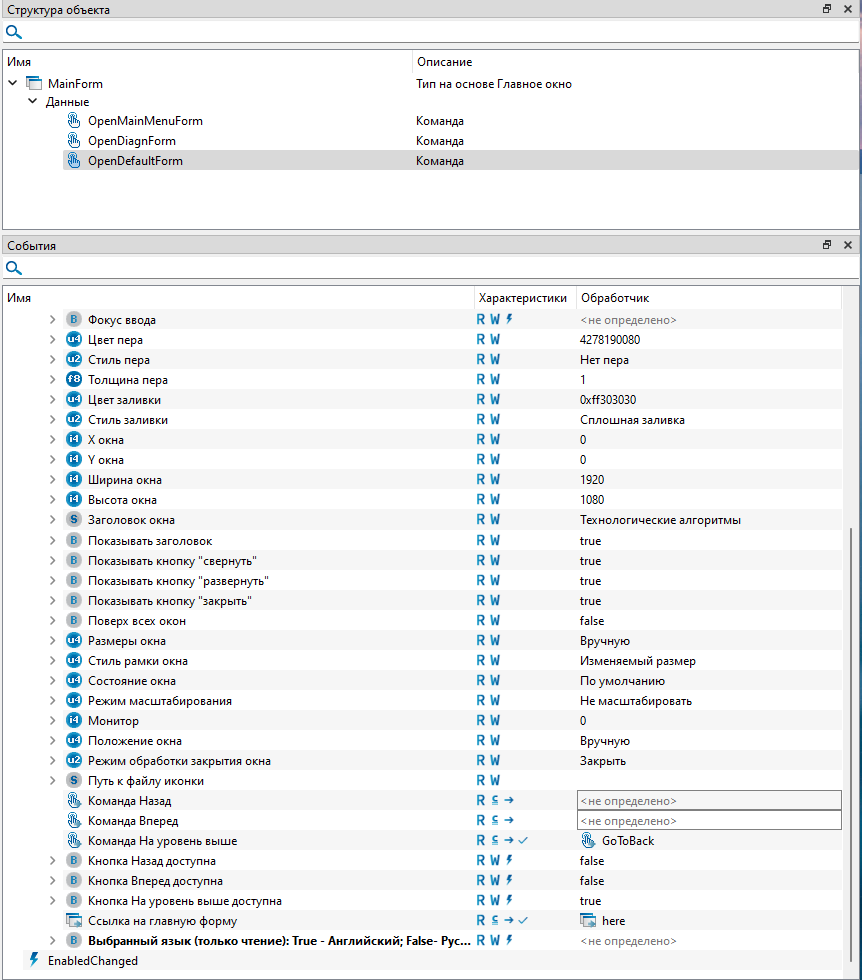Select the OpenDefaultForm tree item
The height and width of the screenshot is (980, 862).
pyautogui.click(x=135, y=161)
